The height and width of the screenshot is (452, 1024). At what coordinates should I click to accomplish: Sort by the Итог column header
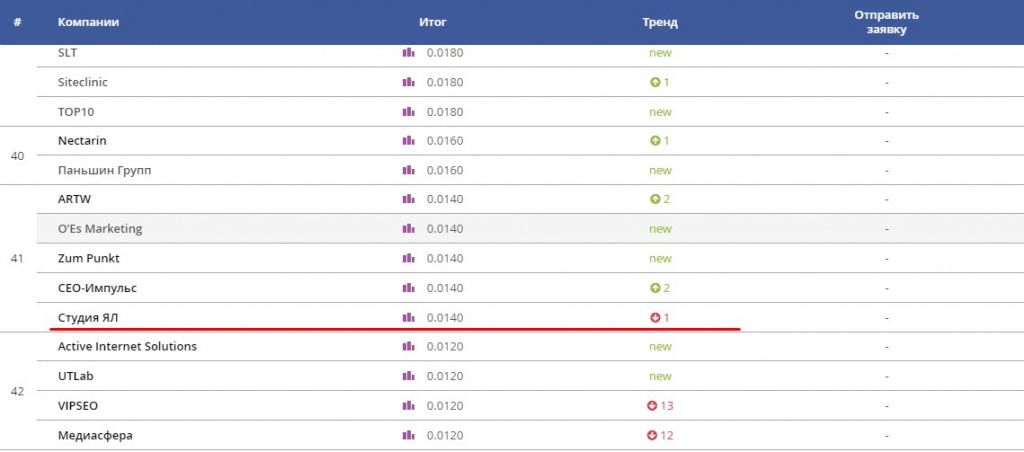pyautogui.click(x=433, y=22)
